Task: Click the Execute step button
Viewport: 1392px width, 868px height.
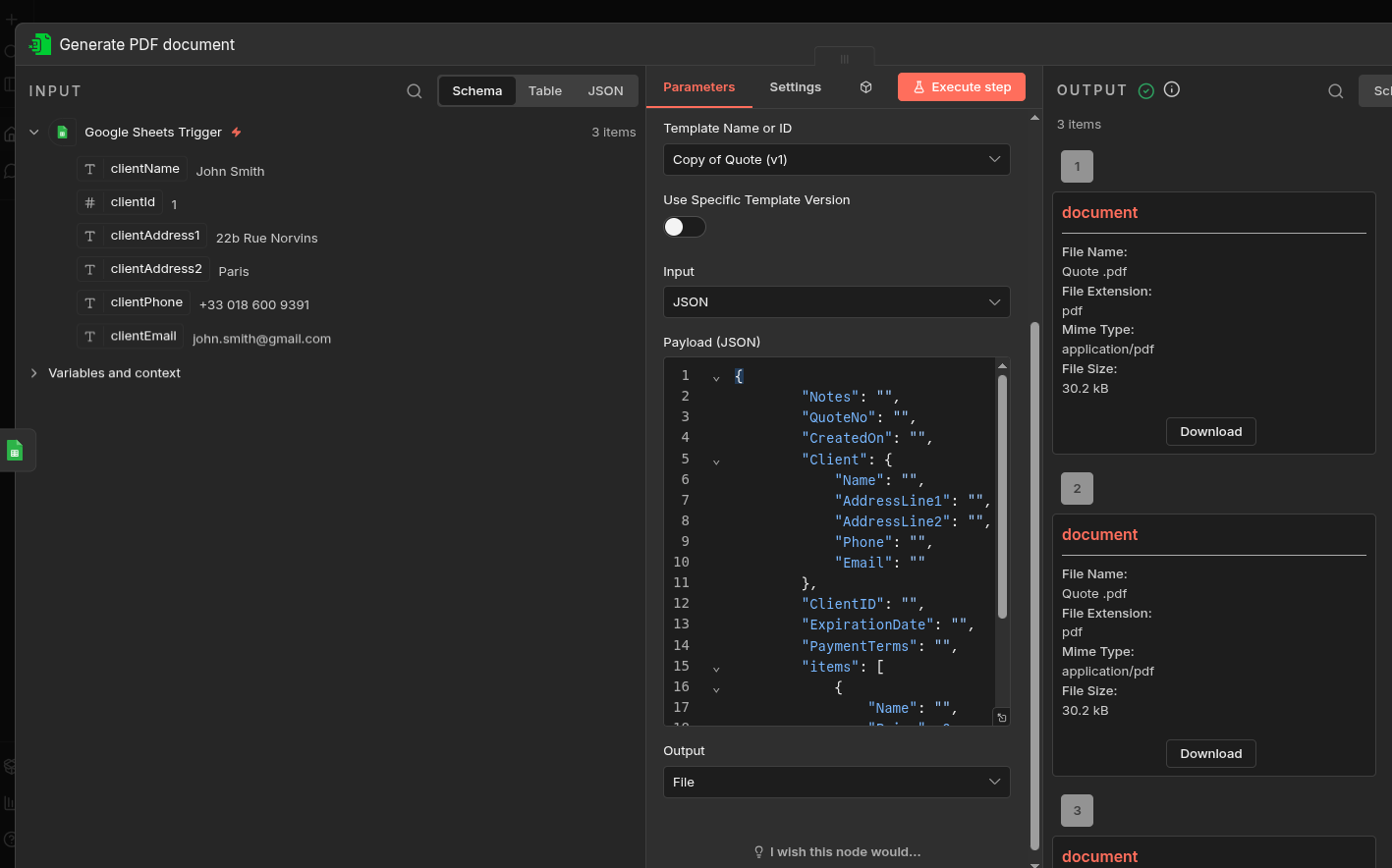Action: coord(961,86)
